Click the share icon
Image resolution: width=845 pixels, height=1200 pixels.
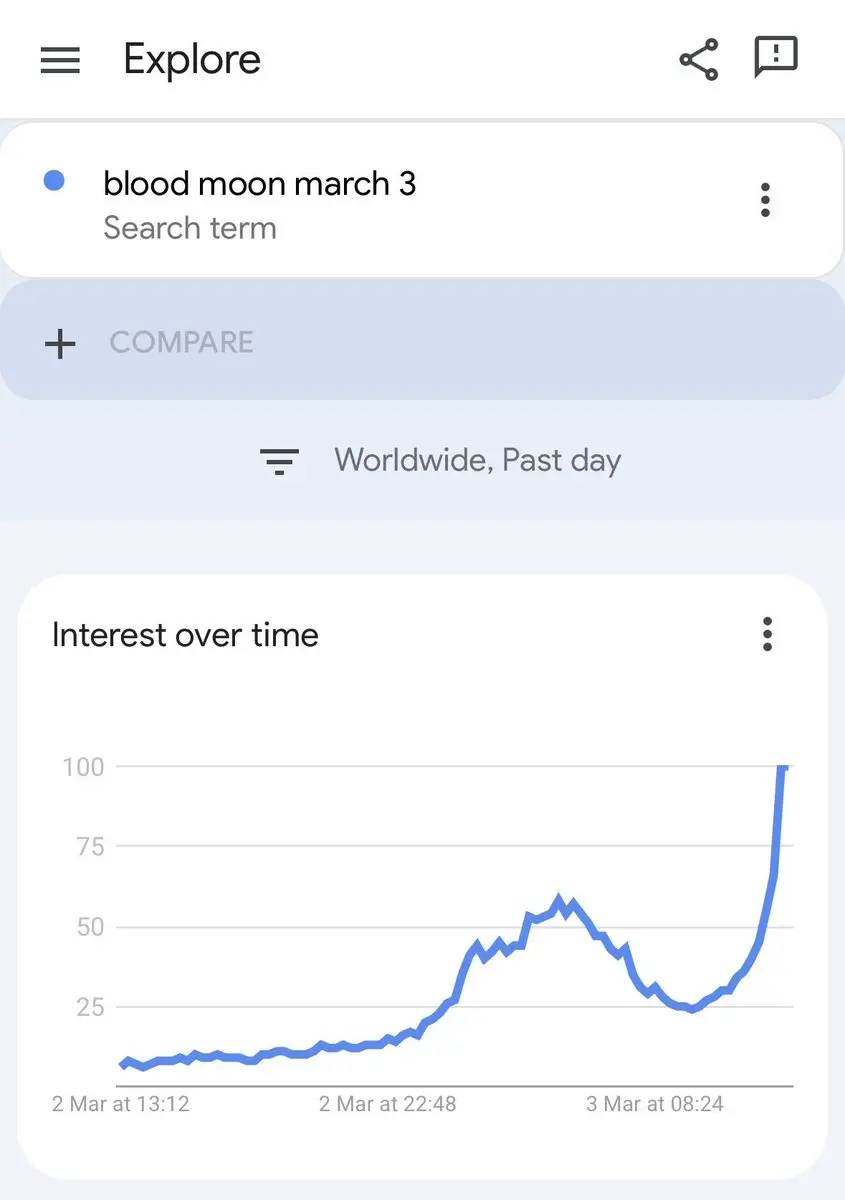pyautogui.click(x=698, y=60)
